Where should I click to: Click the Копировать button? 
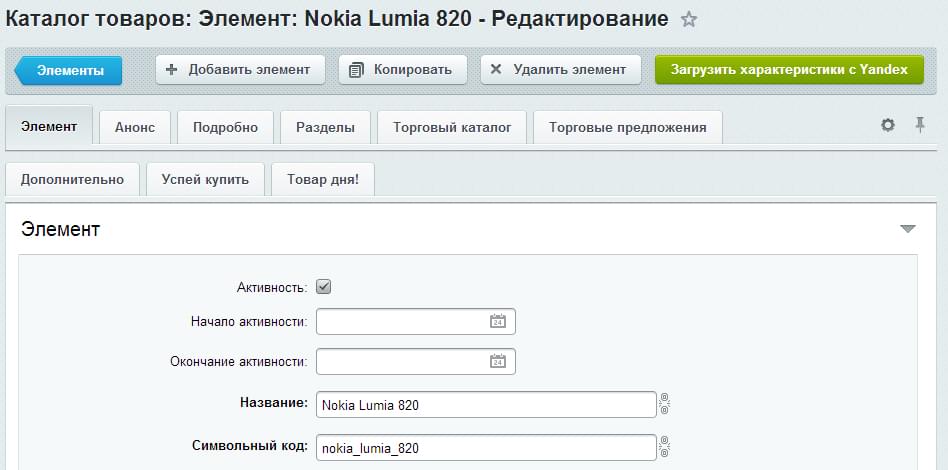click(403, 70)
